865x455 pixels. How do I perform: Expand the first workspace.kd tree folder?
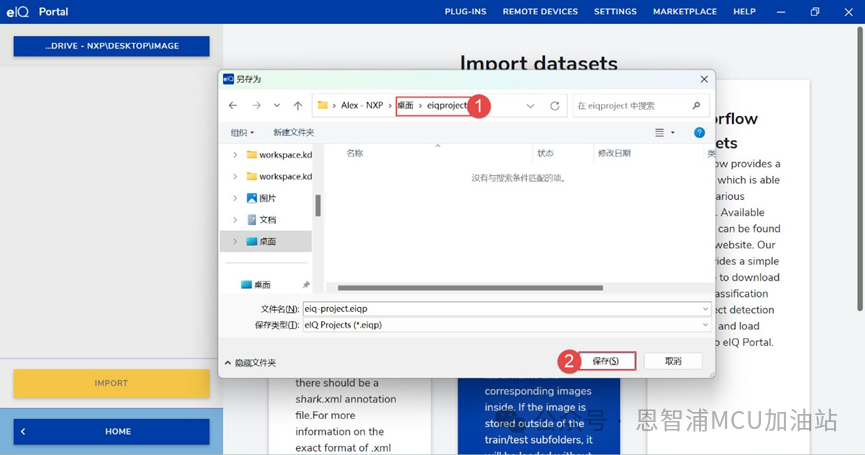coord(235,155)
